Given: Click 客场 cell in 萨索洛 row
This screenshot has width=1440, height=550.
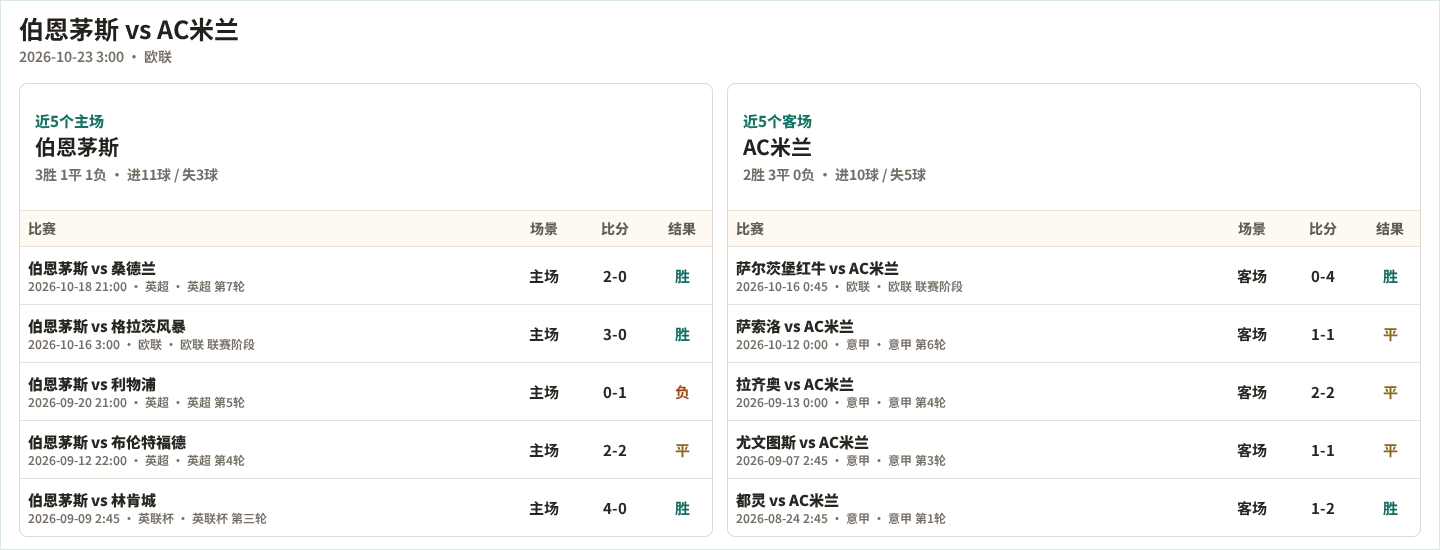Looking at the screenshot, I should pos(1252,334).
